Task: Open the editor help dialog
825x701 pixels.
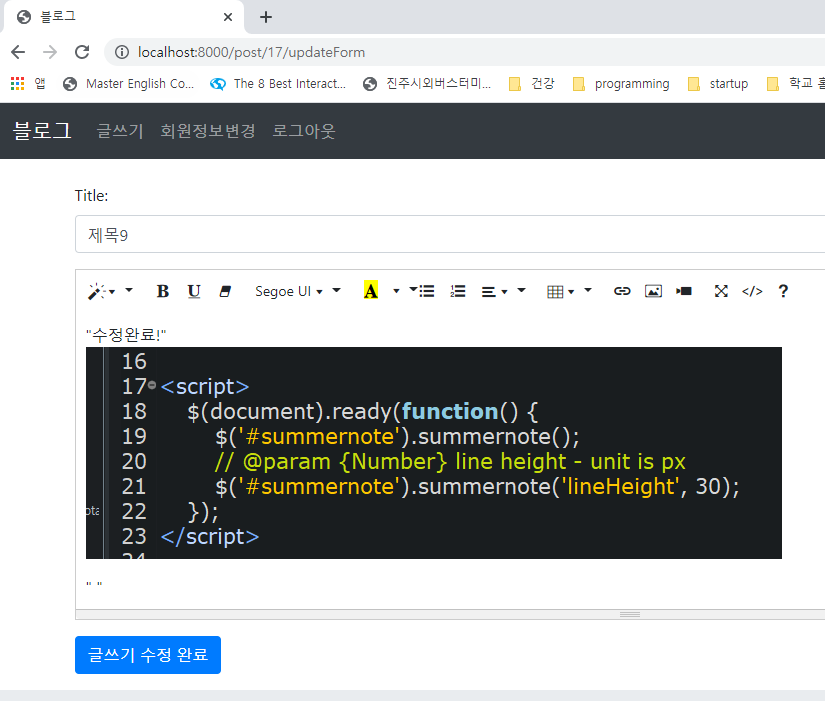Action: (x=783, y=291)
